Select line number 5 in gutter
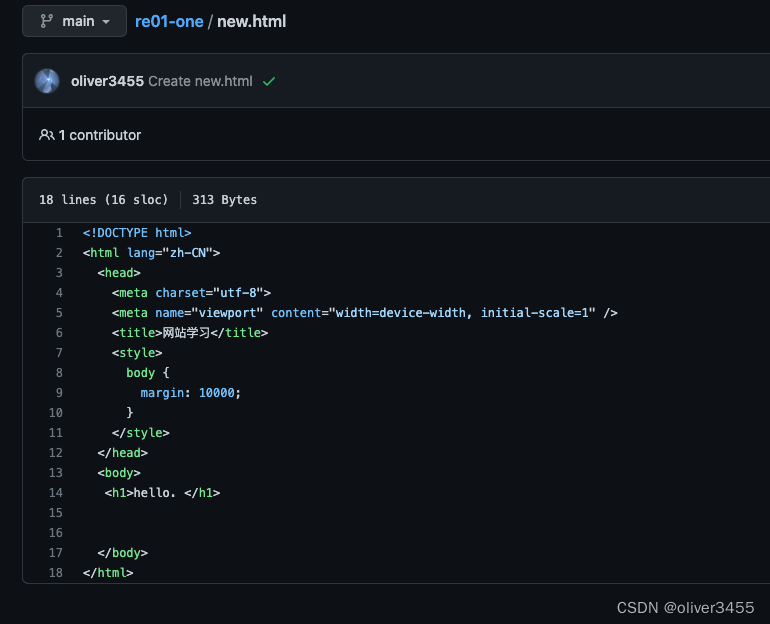Viewport: 770px width, 624px height. 59,313
